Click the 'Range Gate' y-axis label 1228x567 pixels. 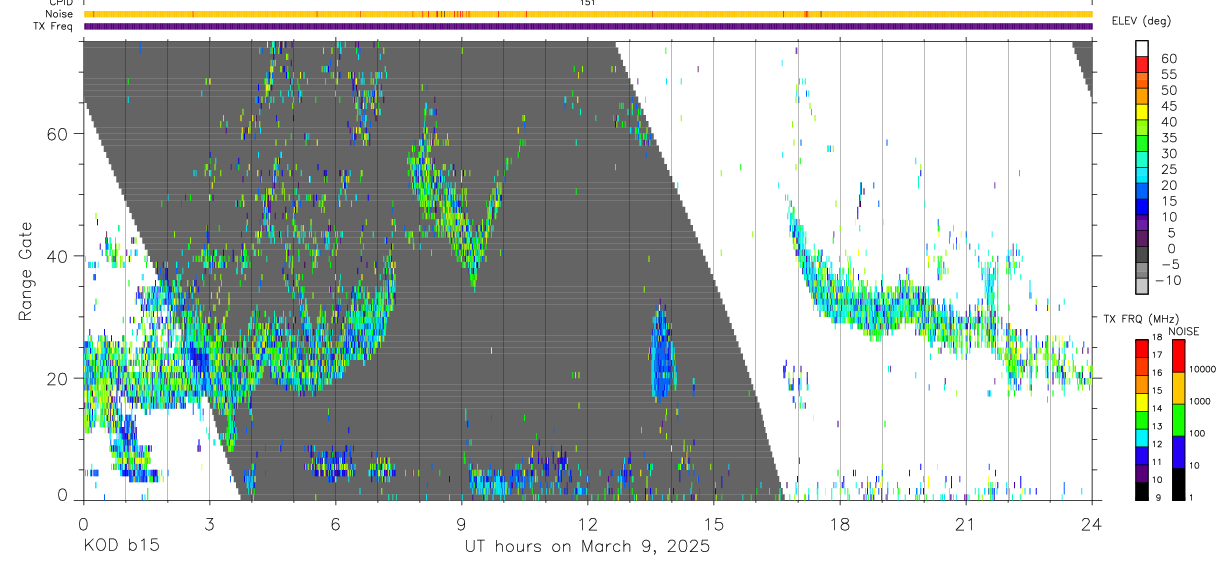pyautogui.click(x=27, y=271)
